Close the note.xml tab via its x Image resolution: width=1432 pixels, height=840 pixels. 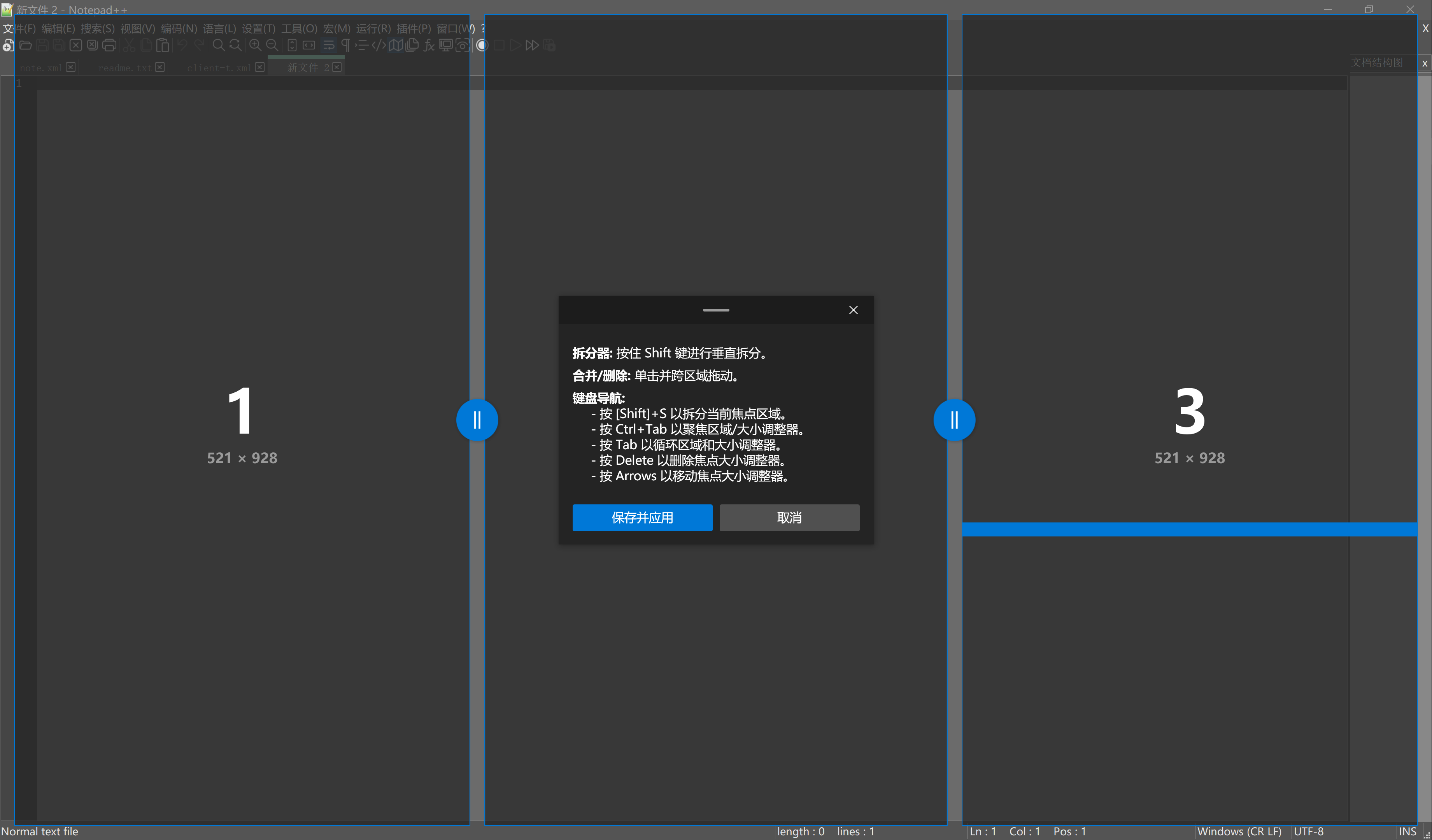pos(70,67)
